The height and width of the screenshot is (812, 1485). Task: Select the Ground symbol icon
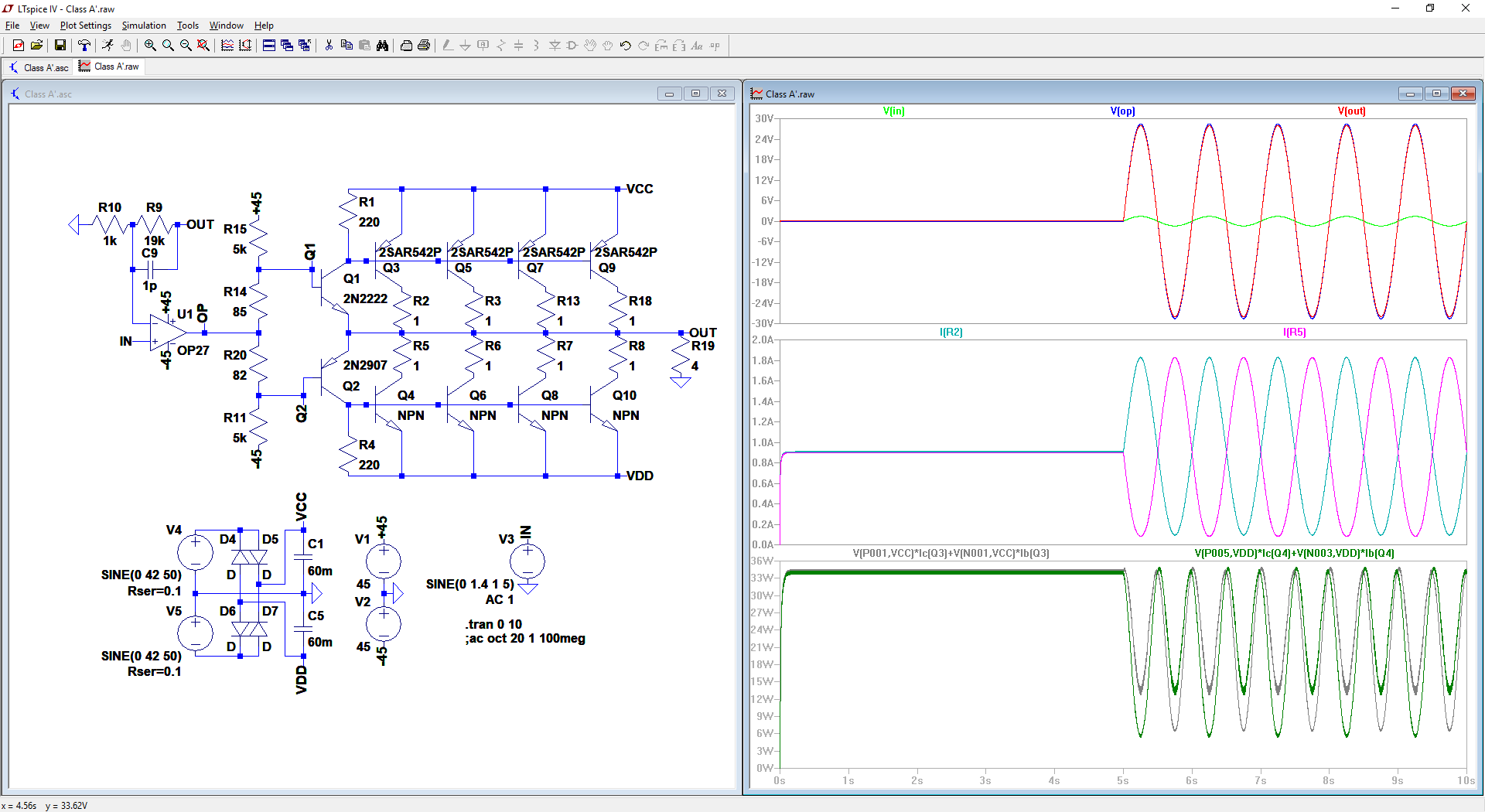466,46
